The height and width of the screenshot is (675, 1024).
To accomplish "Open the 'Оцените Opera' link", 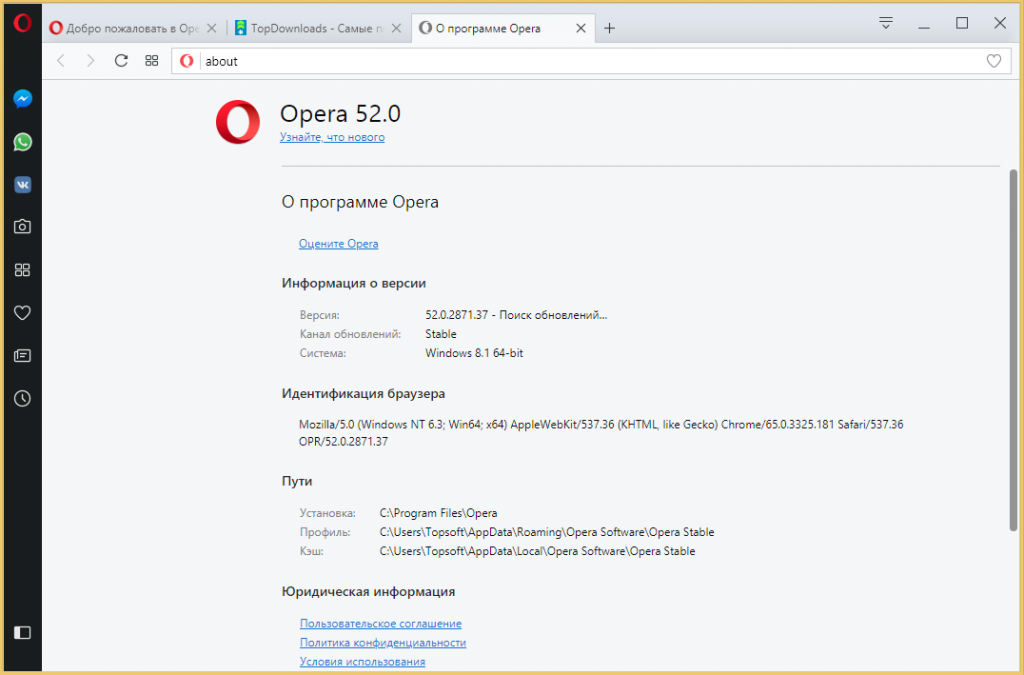I will pos(338,243).
